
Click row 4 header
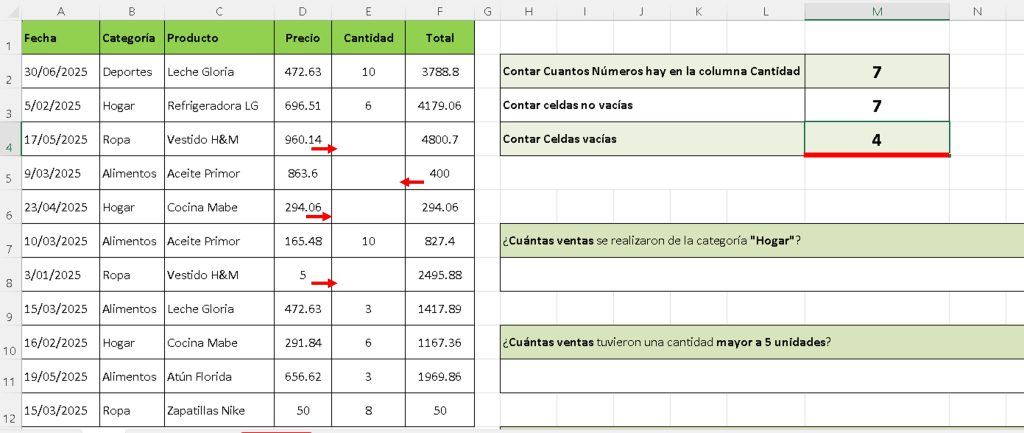tap(8, 148)
